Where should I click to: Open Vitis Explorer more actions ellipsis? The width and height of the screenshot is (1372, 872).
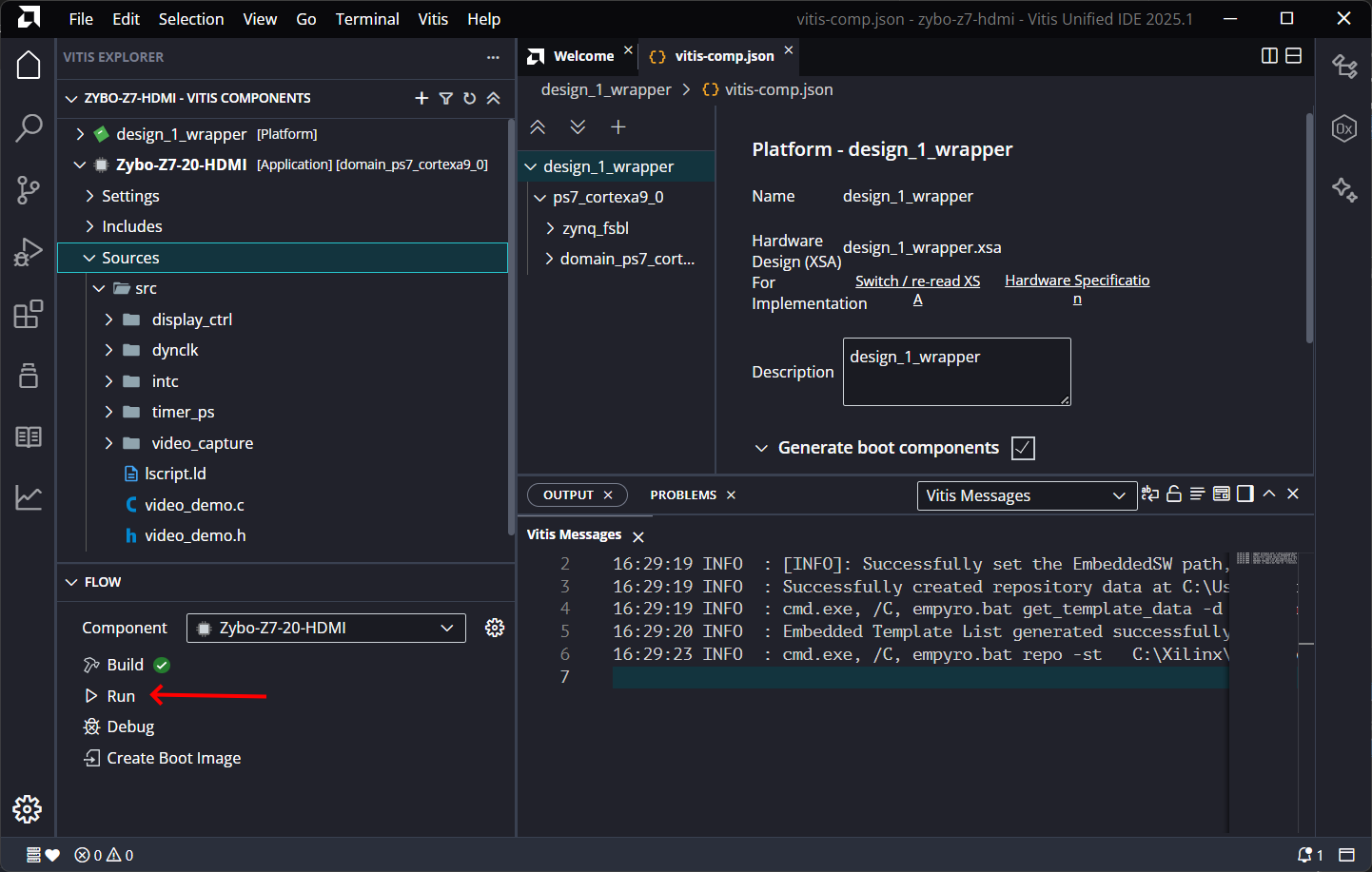493,57
